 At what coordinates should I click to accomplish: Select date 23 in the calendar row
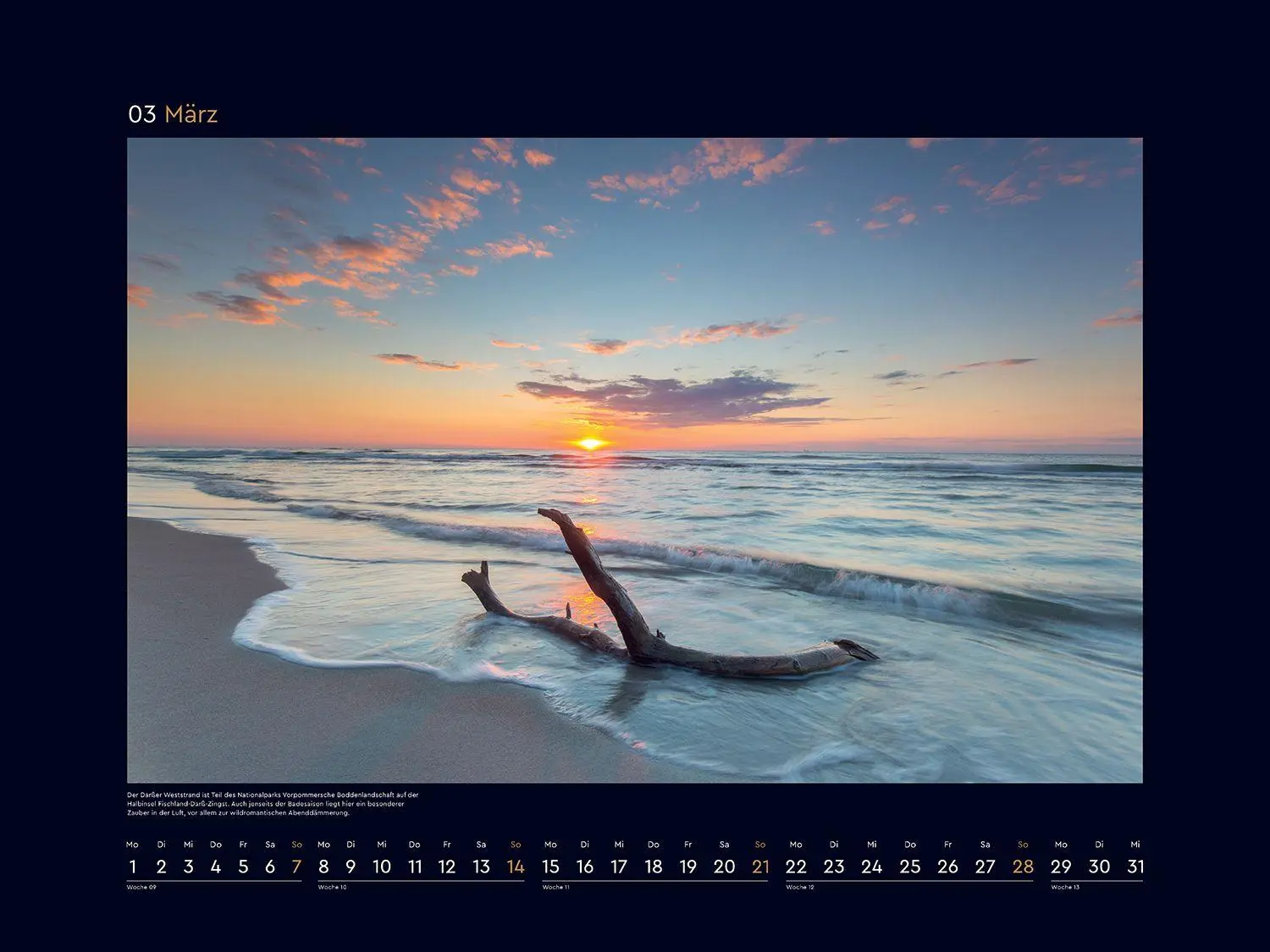coord(834,867)
